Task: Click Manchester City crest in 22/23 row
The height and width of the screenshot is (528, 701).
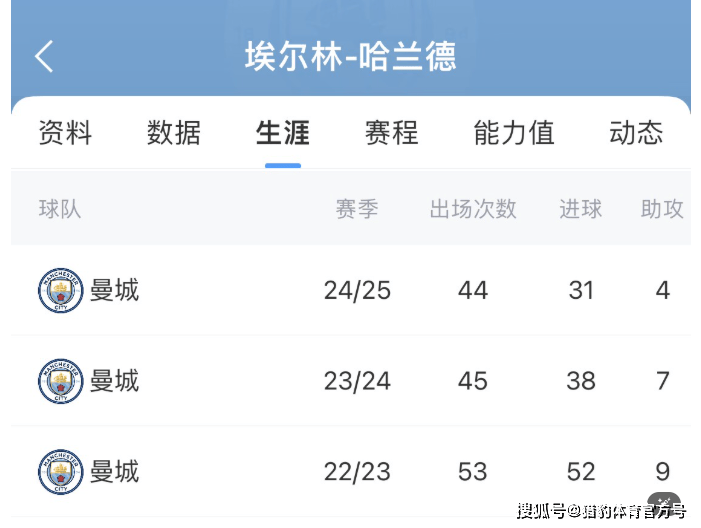Action: [61, 472]
